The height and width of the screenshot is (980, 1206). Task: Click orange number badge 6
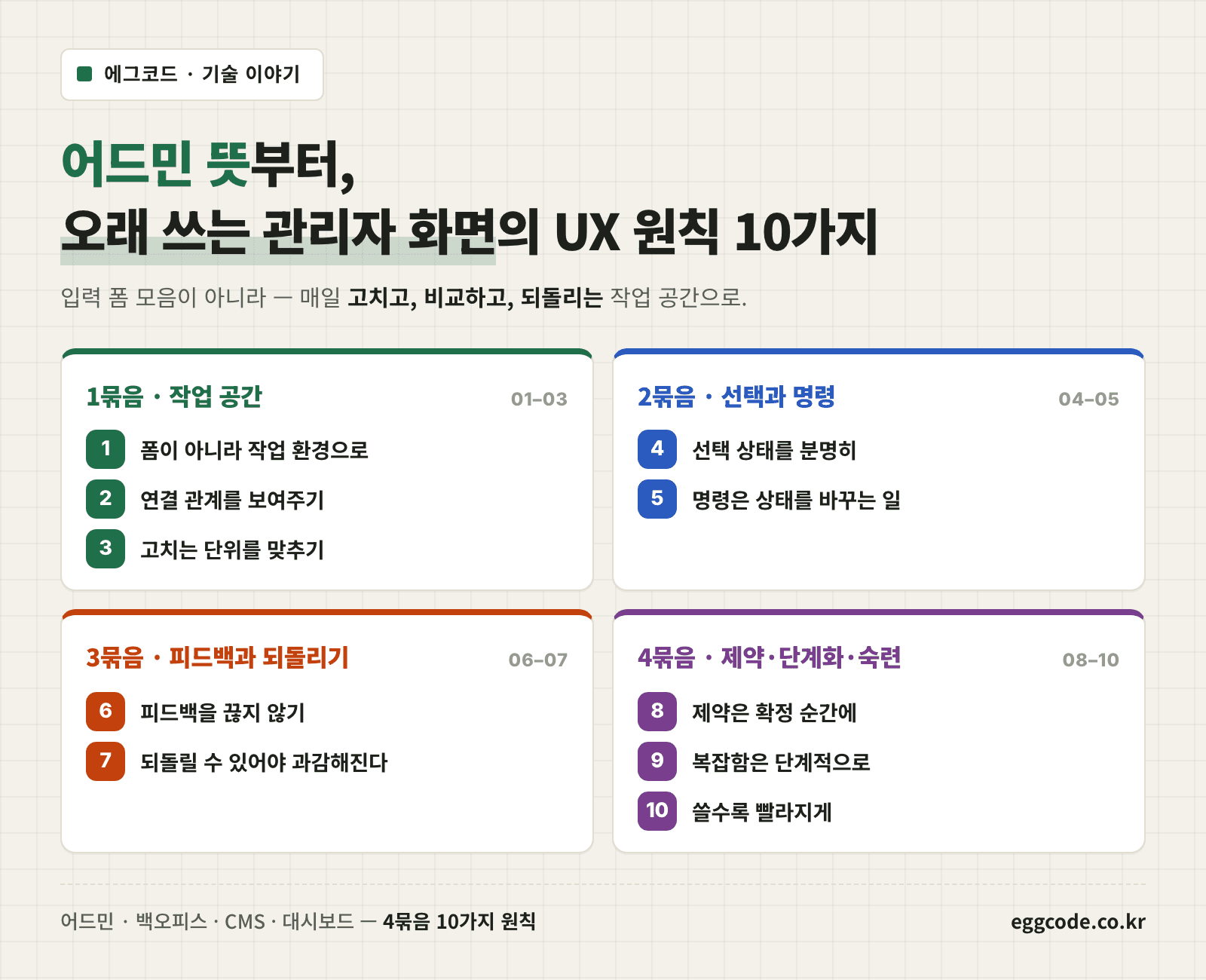[x=106, y=712]
